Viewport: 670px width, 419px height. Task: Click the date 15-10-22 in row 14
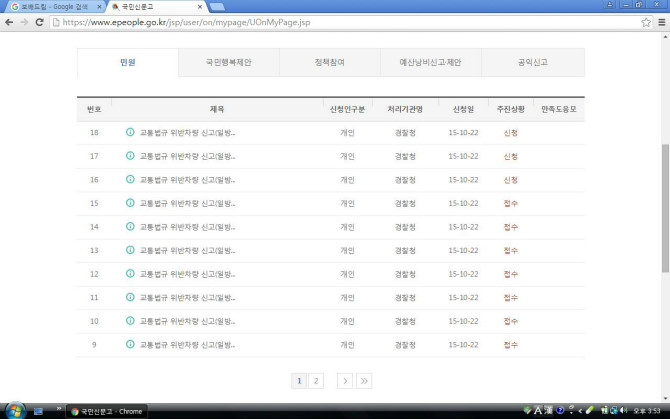tap(463, 227)
